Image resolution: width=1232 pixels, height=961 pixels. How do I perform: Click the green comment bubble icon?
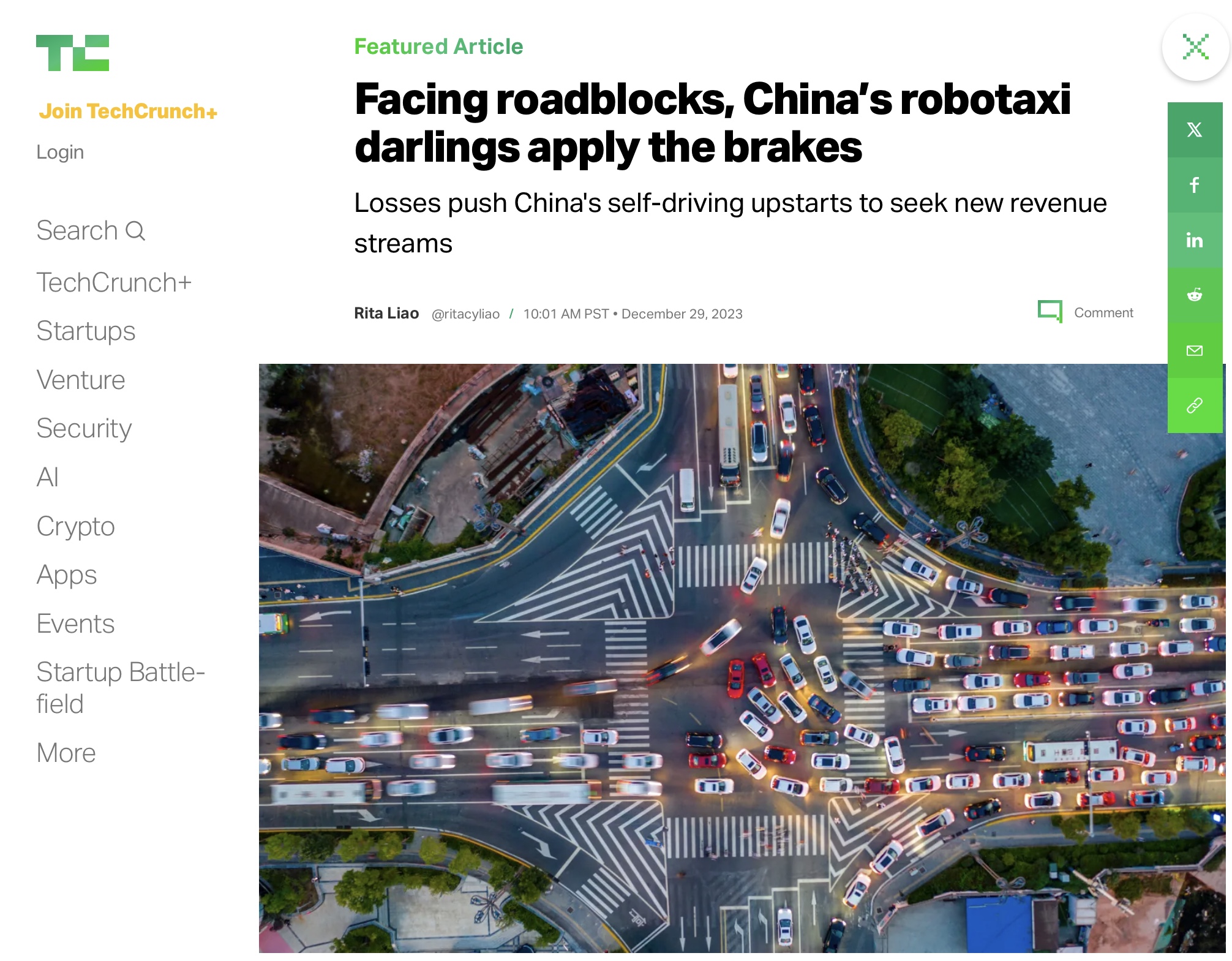(1050, 311)
